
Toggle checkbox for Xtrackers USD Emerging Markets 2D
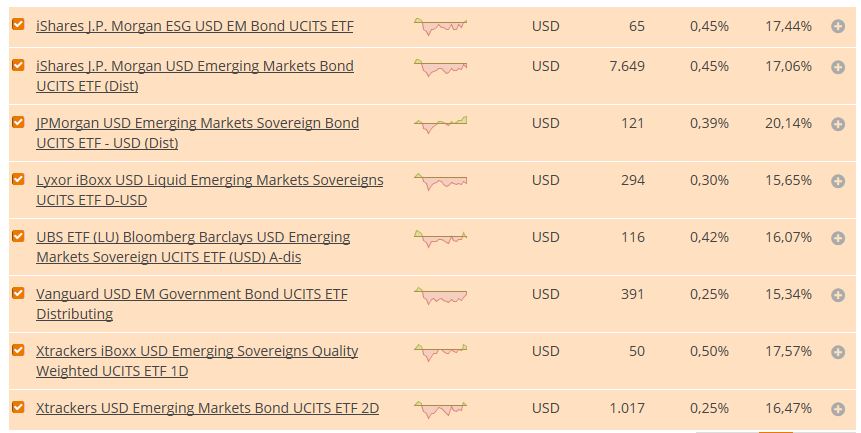(18, 408)
